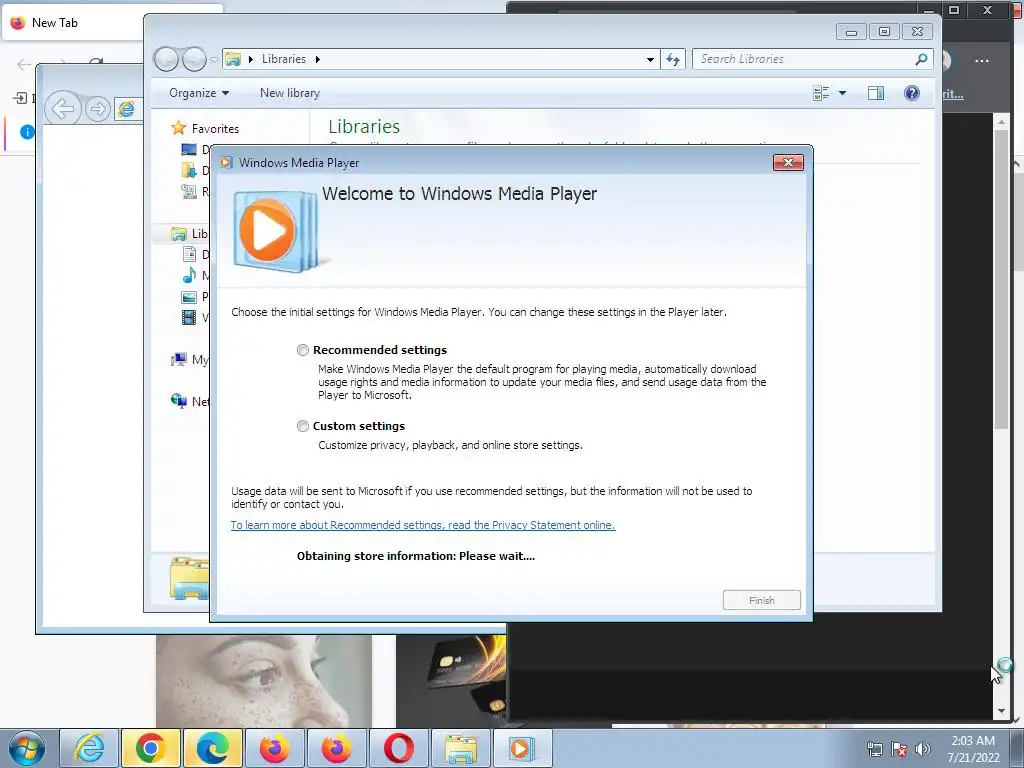Open the freckled face thumbnail in Firefox page

pyautogui.click(x=264, y=680)
